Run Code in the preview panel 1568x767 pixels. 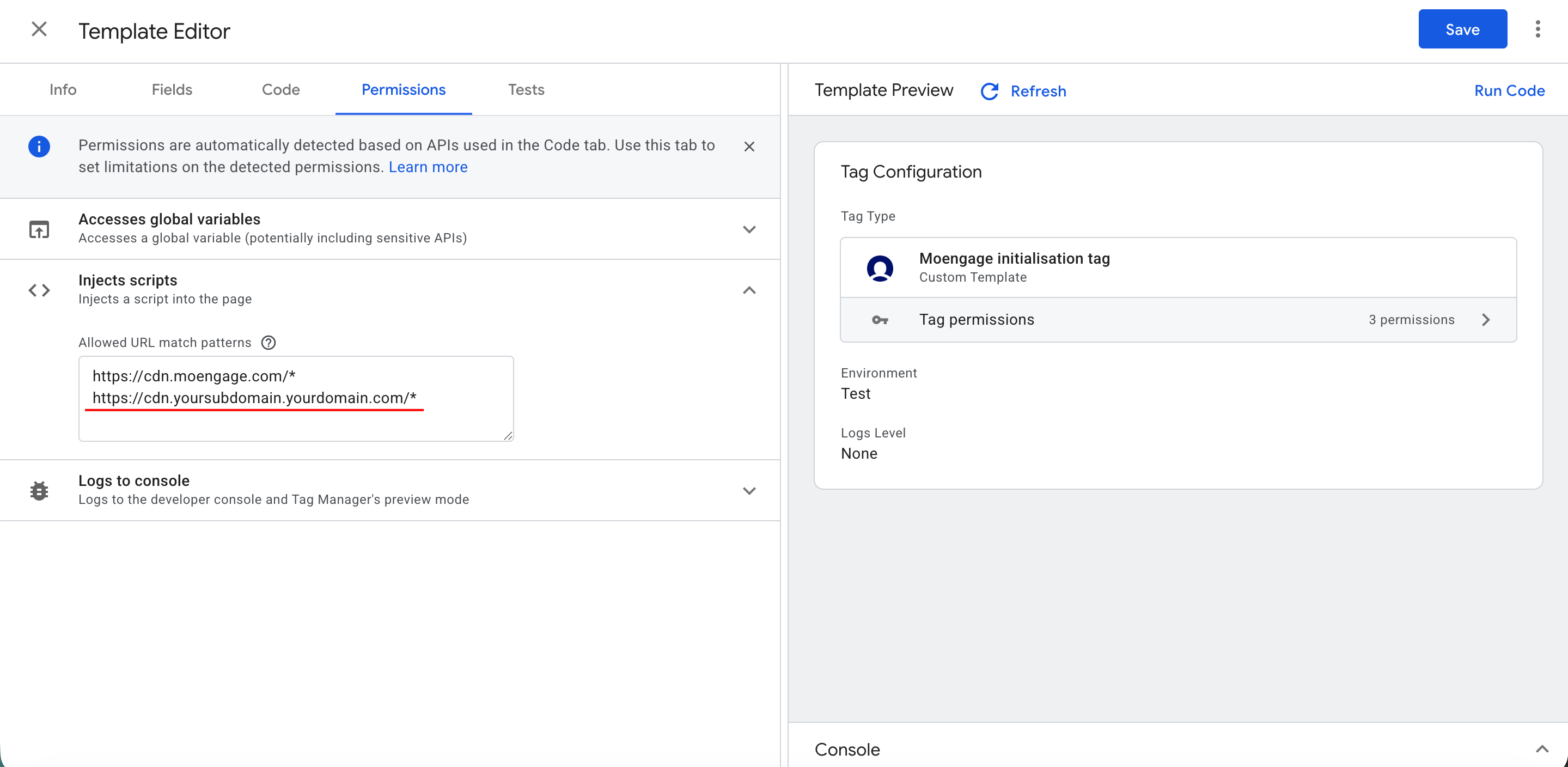tap(1509, 91)
